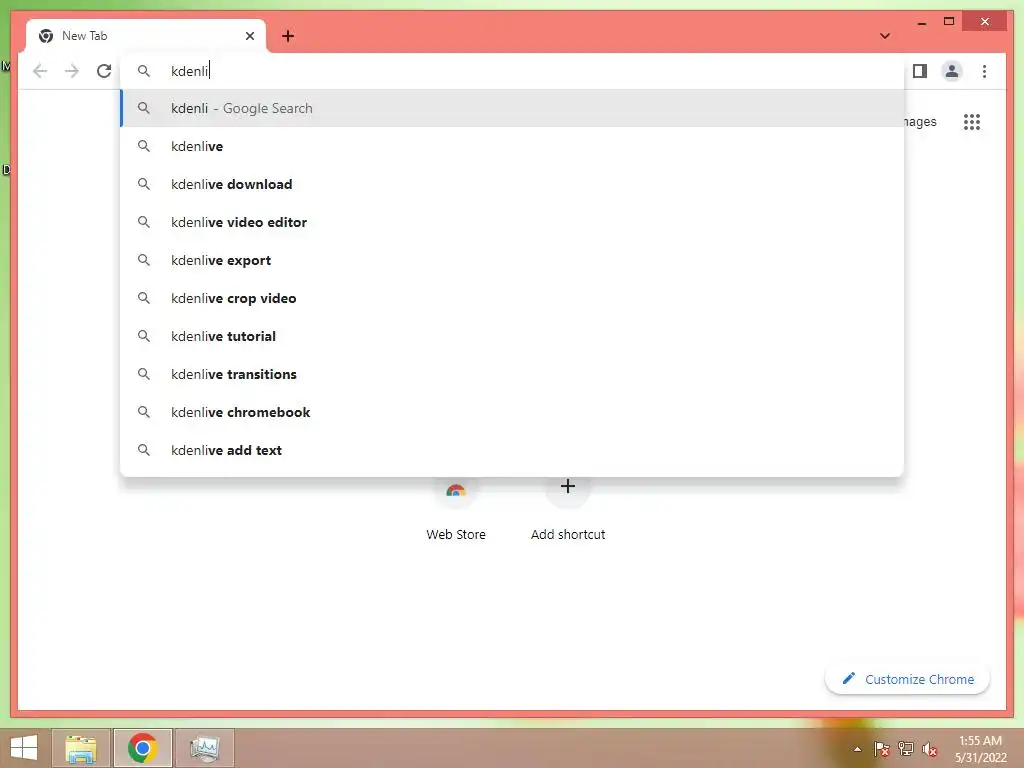This screenshot has height=768, width=1024.
Task: Open the system monitor taskbar app
Action: [204, 748]
